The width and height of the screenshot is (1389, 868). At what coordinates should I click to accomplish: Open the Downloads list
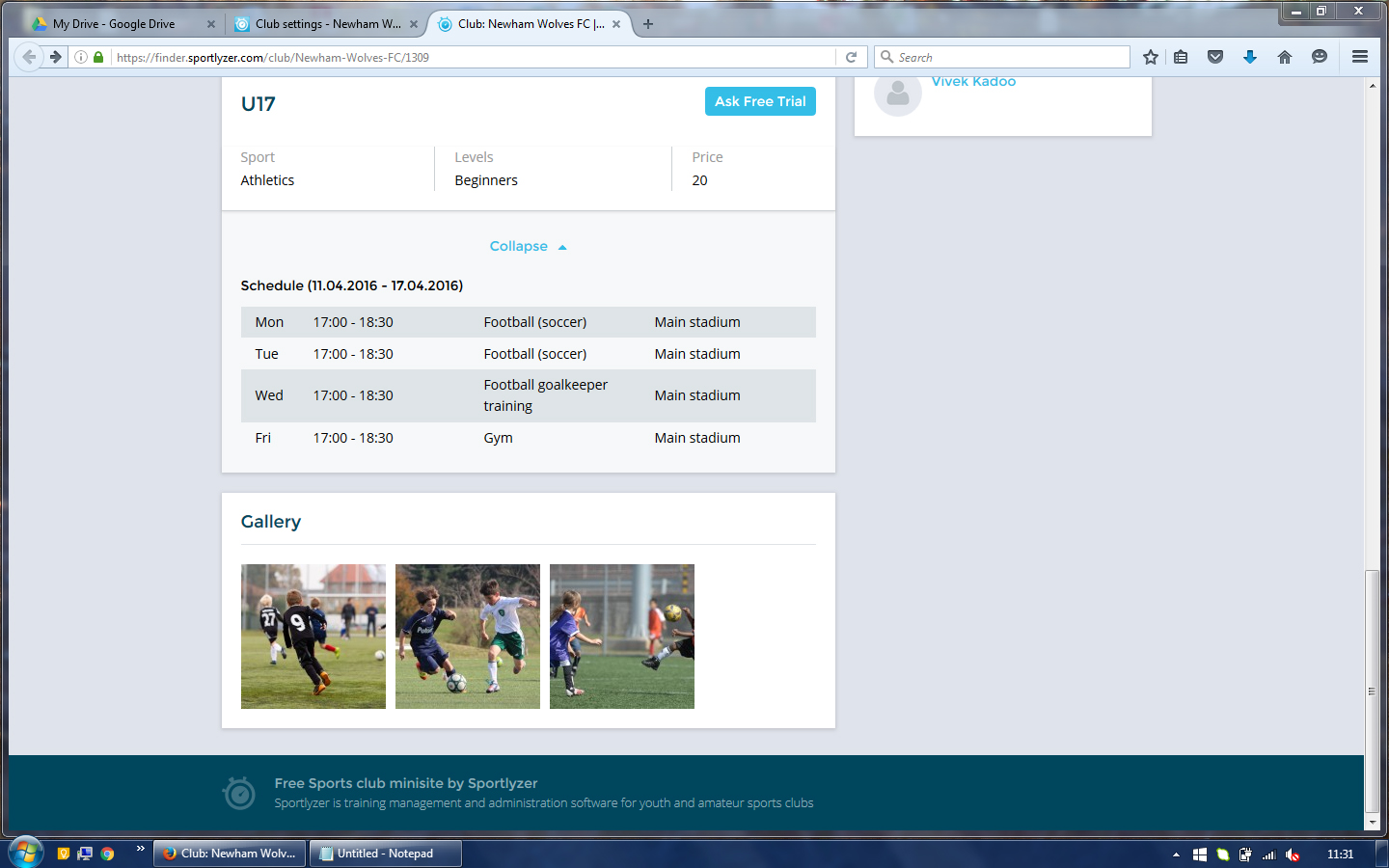(1250, 57)
